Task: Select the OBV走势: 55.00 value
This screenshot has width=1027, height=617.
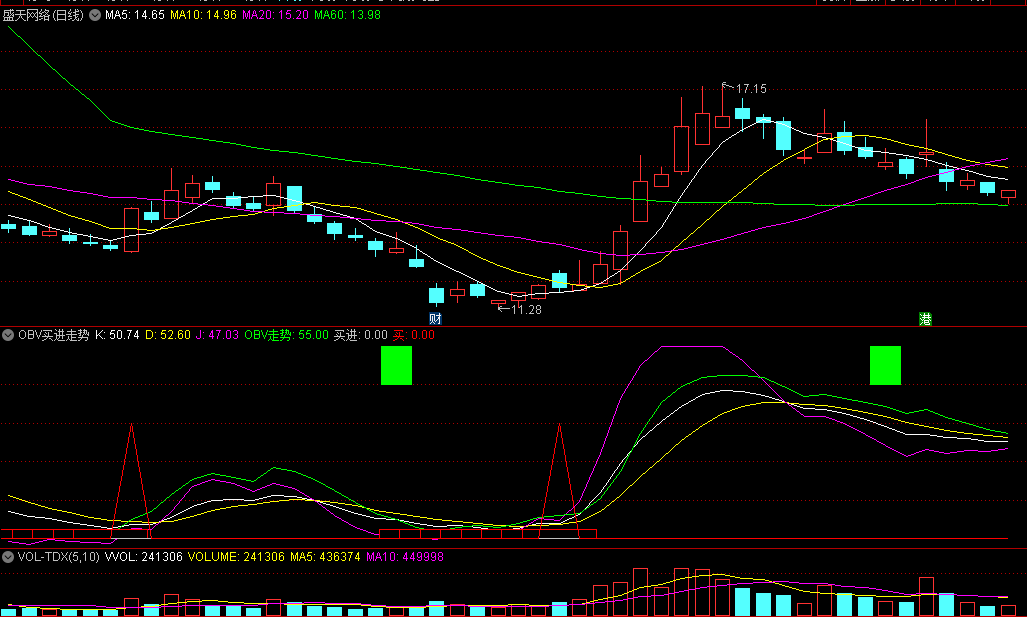Action: (x=286, y=335)
